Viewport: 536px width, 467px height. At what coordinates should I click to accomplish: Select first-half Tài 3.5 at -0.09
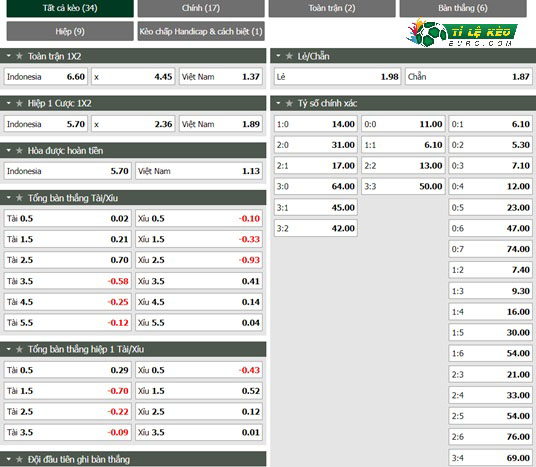point(68,432)
